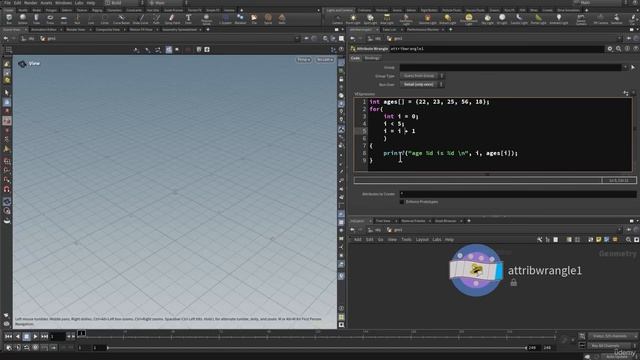Screen dimensions: 640x360
Task: Add a Sky Light from the shelf
Action: click(x=487, y=19)
